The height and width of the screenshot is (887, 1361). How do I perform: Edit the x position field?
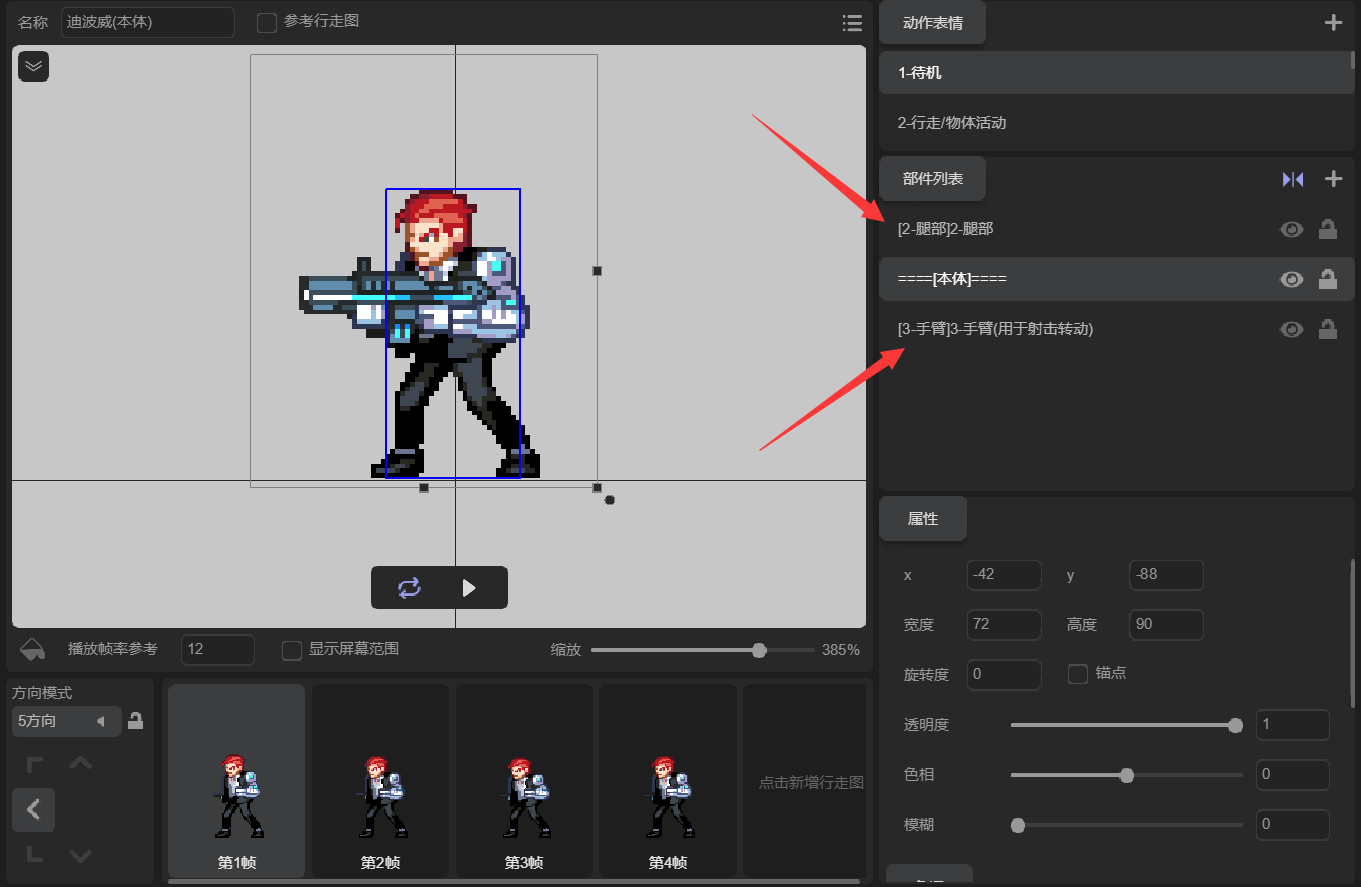1004,575
